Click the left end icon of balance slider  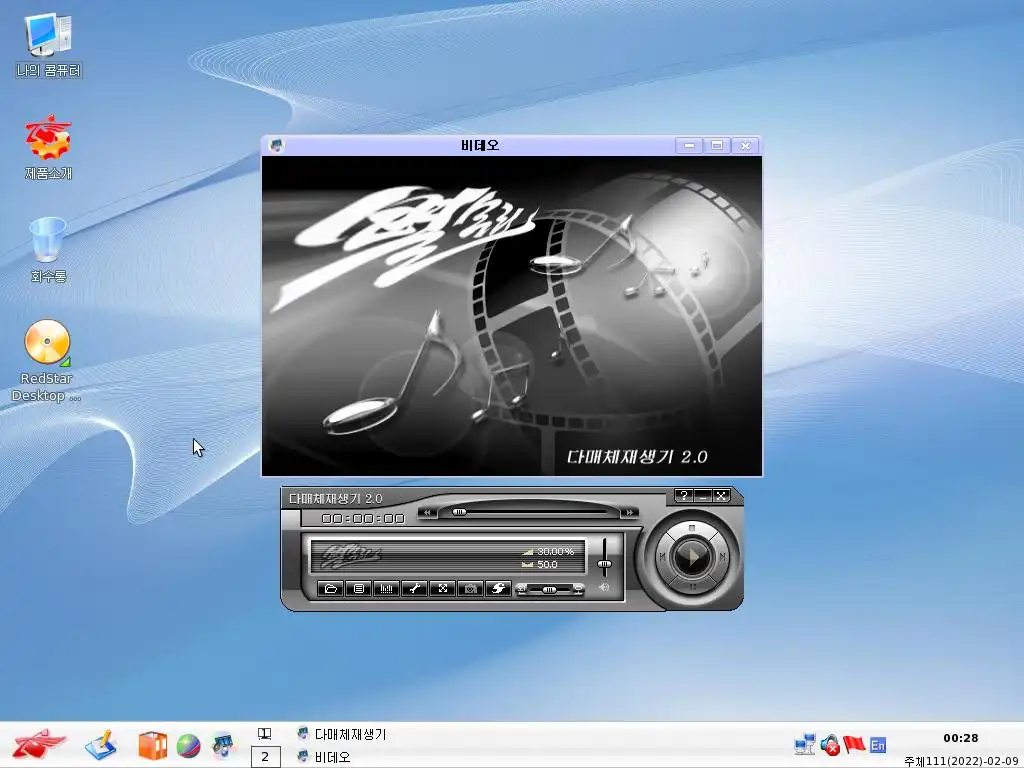tap(521, 589)
